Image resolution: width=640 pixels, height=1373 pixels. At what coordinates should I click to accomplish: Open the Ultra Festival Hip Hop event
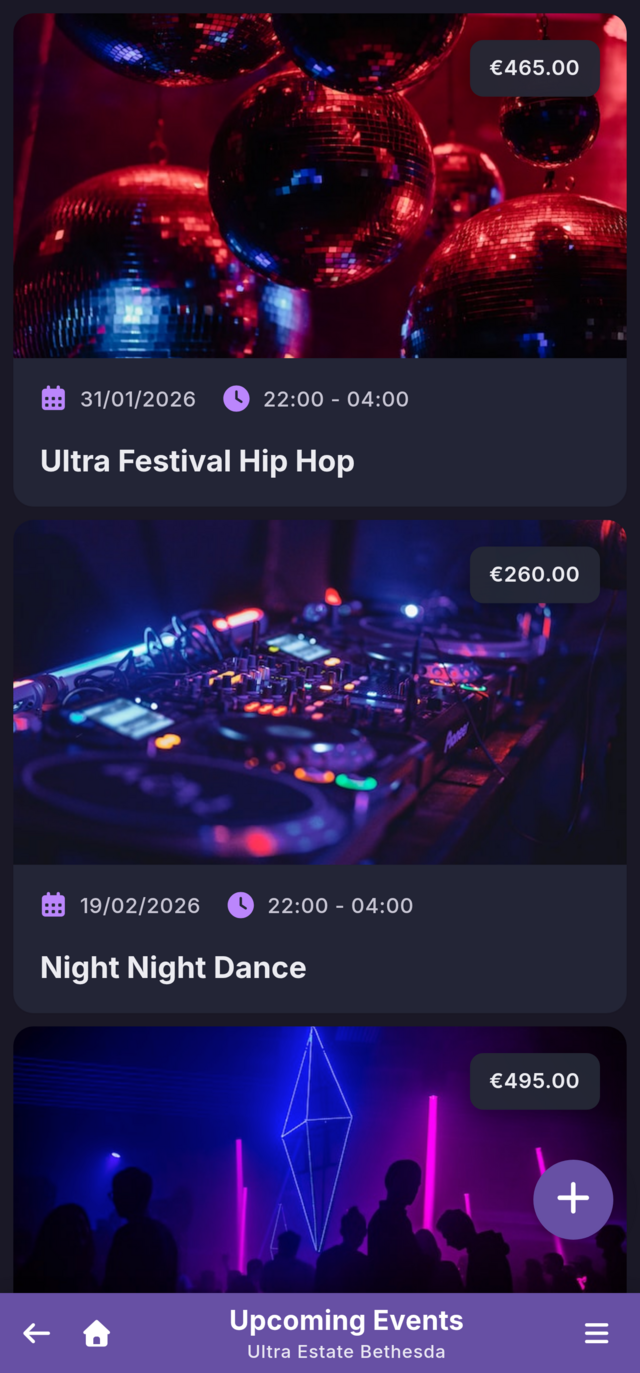(196, 461)
